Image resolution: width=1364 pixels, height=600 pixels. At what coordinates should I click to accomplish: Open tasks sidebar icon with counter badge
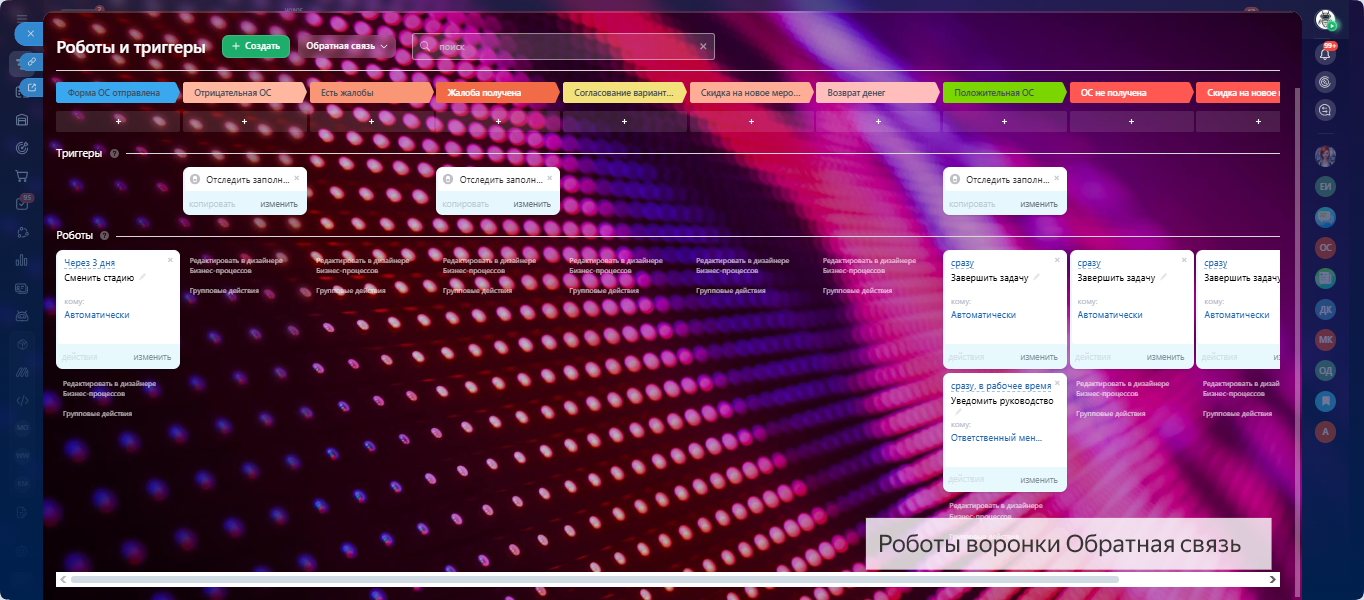22,204
